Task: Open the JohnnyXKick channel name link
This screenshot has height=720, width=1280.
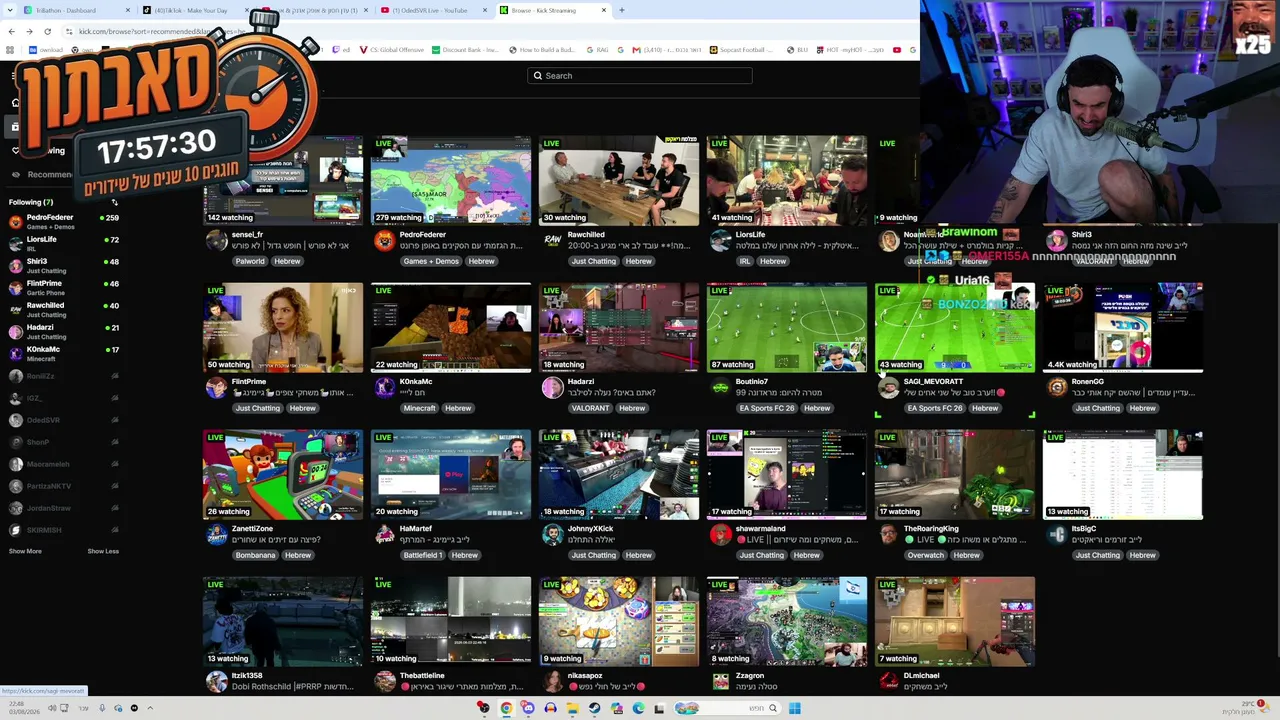Action: pyautogui.click(x=591, y=528)
